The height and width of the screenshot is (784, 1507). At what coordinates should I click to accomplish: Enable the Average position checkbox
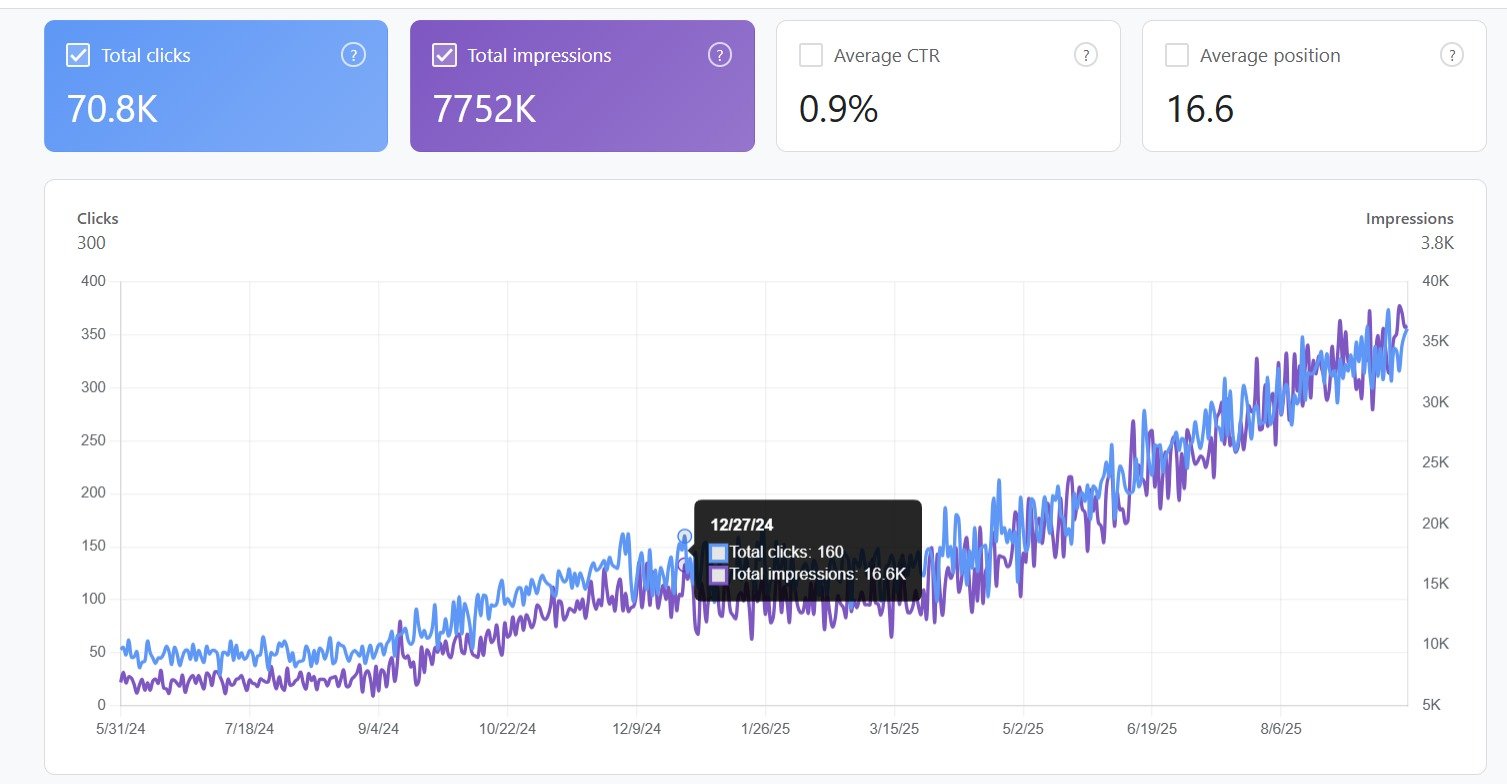1177,56
